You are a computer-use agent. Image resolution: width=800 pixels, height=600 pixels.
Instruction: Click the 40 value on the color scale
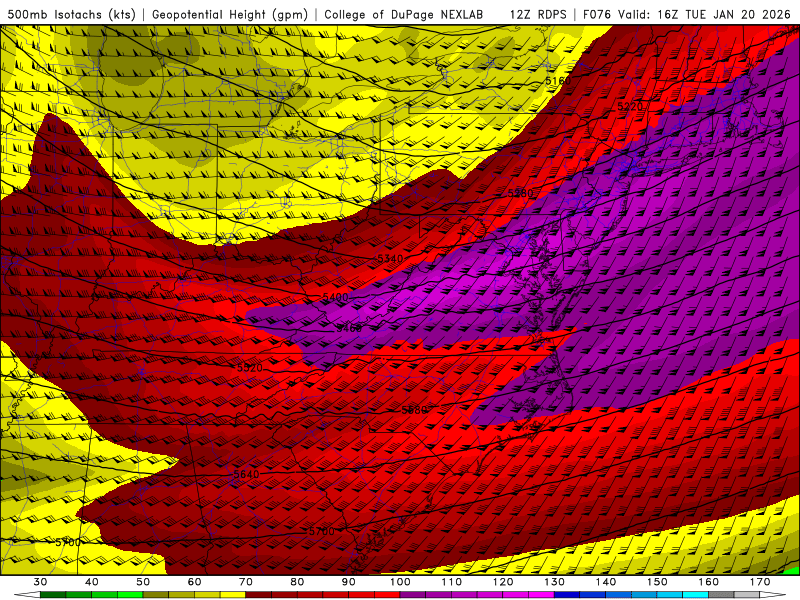coord(91,582)
